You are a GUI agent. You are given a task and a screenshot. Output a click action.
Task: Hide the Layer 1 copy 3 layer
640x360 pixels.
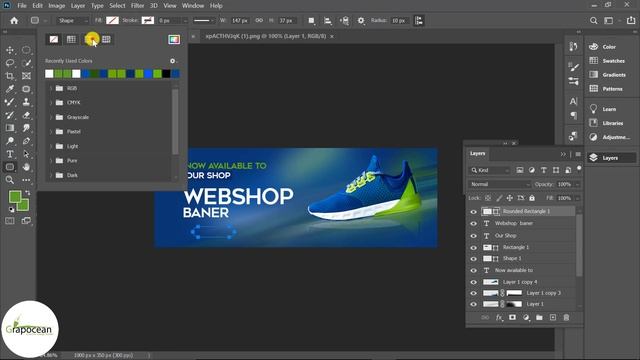point(473,293)
